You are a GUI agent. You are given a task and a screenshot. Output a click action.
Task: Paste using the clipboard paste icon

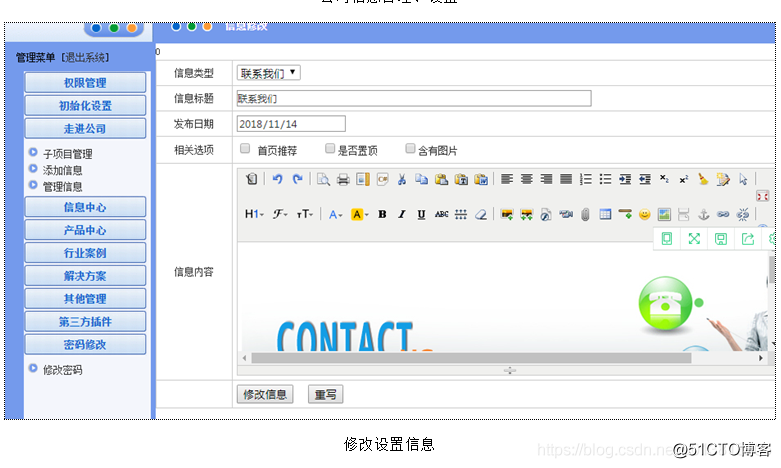click(x=441, y=179)
